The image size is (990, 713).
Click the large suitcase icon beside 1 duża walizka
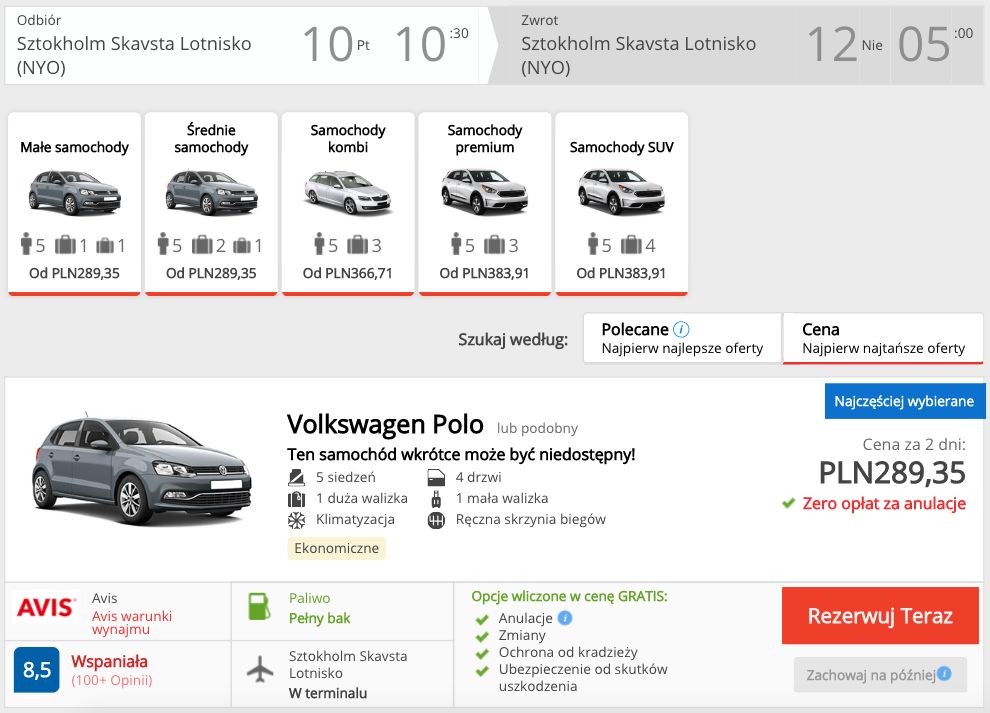296,499
